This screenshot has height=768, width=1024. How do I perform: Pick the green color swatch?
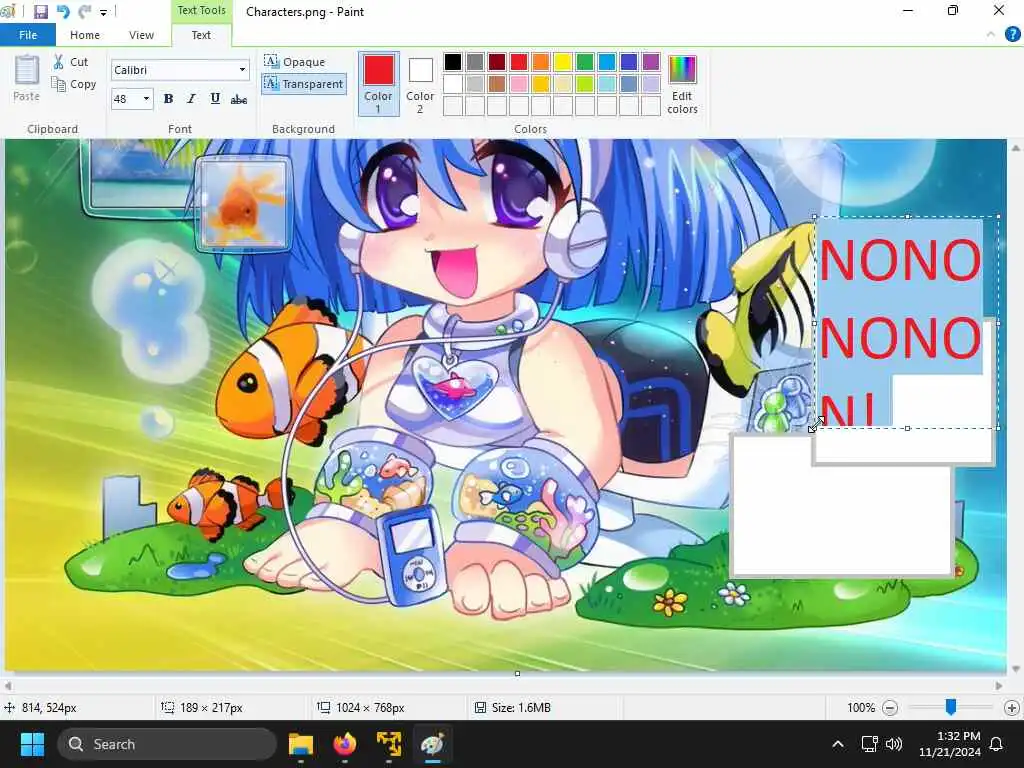point(585,61)
